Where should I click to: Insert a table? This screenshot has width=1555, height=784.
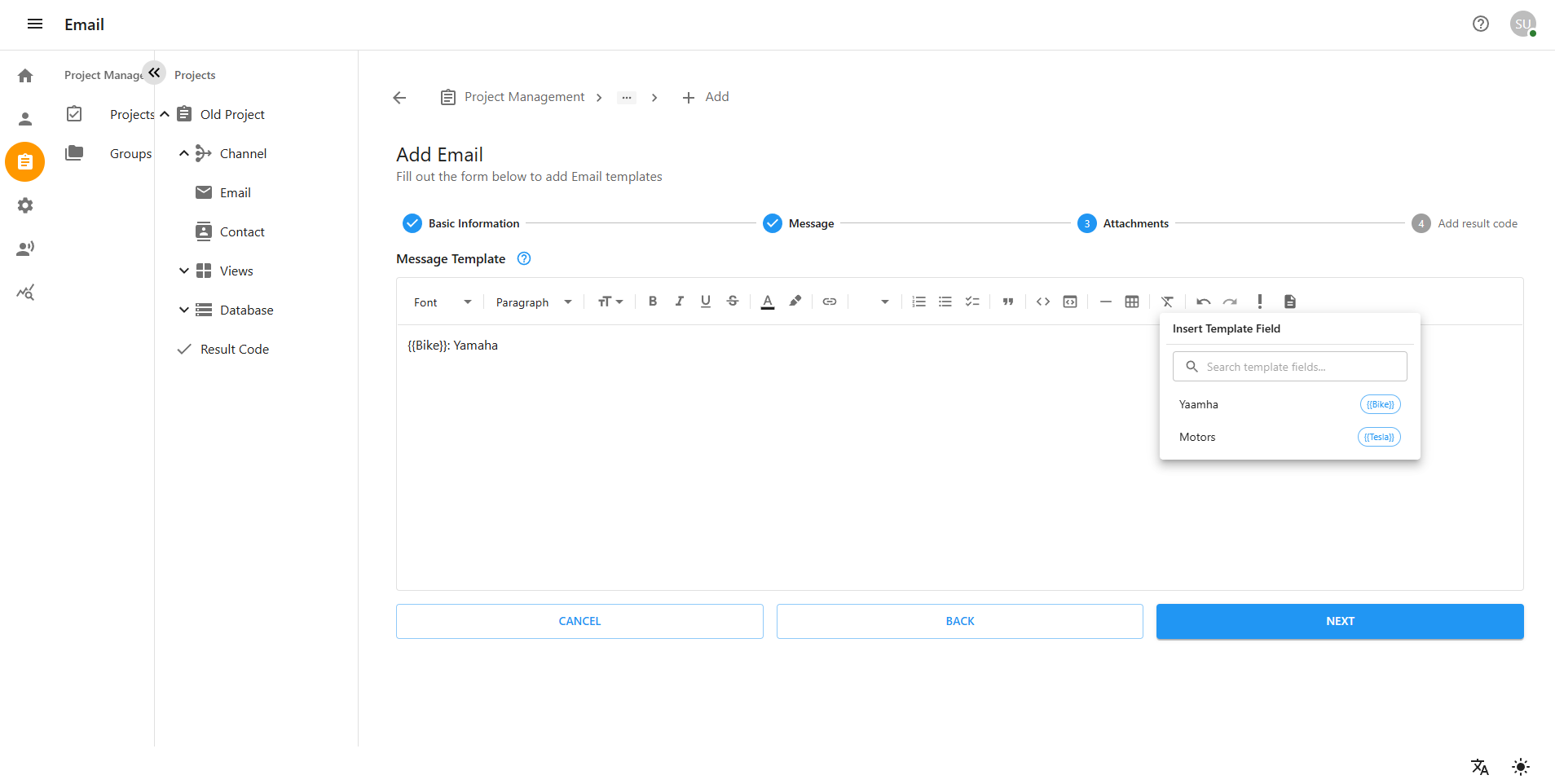[1132, 302]
